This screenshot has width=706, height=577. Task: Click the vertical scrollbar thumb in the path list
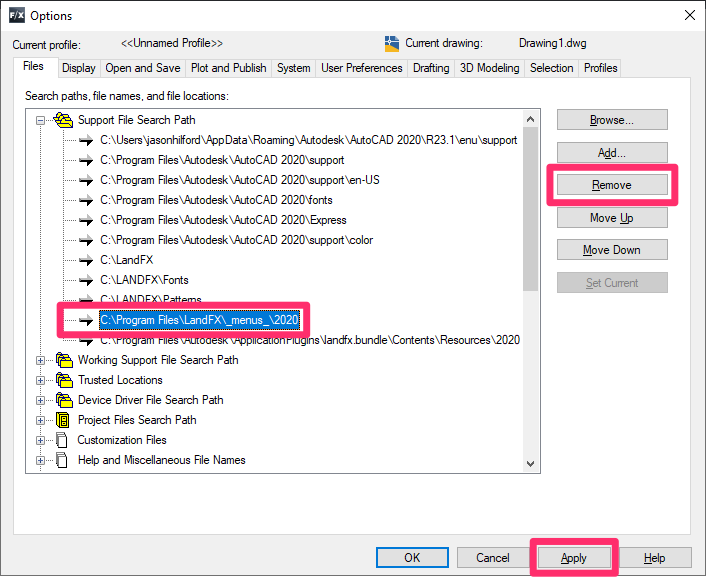coord(531,209)
